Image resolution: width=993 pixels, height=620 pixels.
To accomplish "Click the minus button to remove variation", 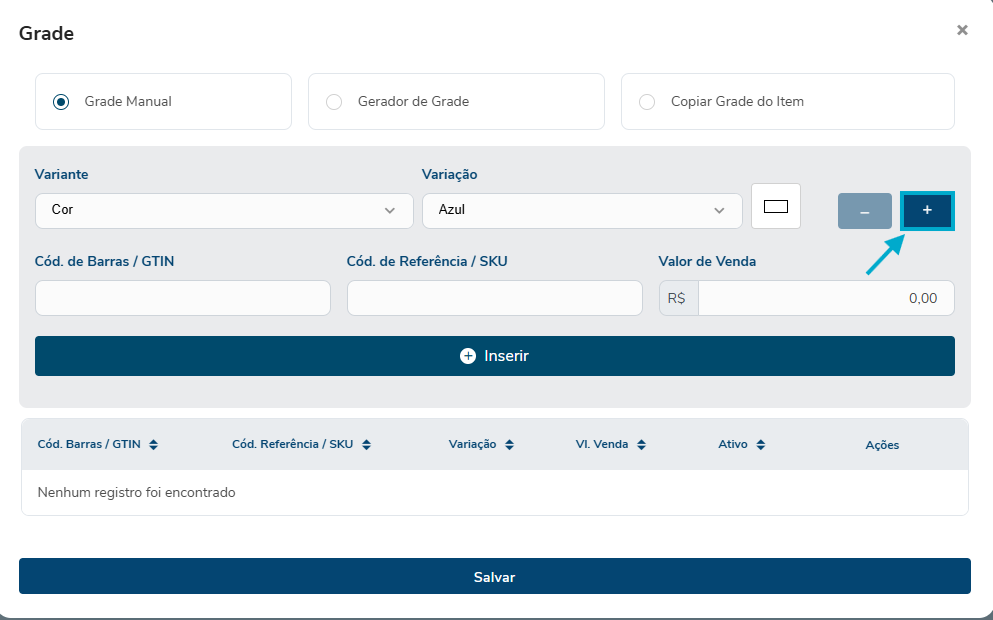I will pos(864,211).
